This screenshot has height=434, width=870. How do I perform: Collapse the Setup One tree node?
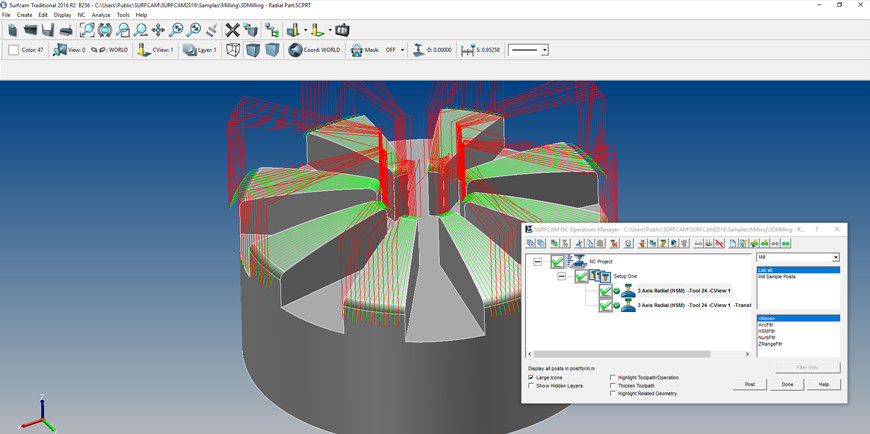(562, 276)
